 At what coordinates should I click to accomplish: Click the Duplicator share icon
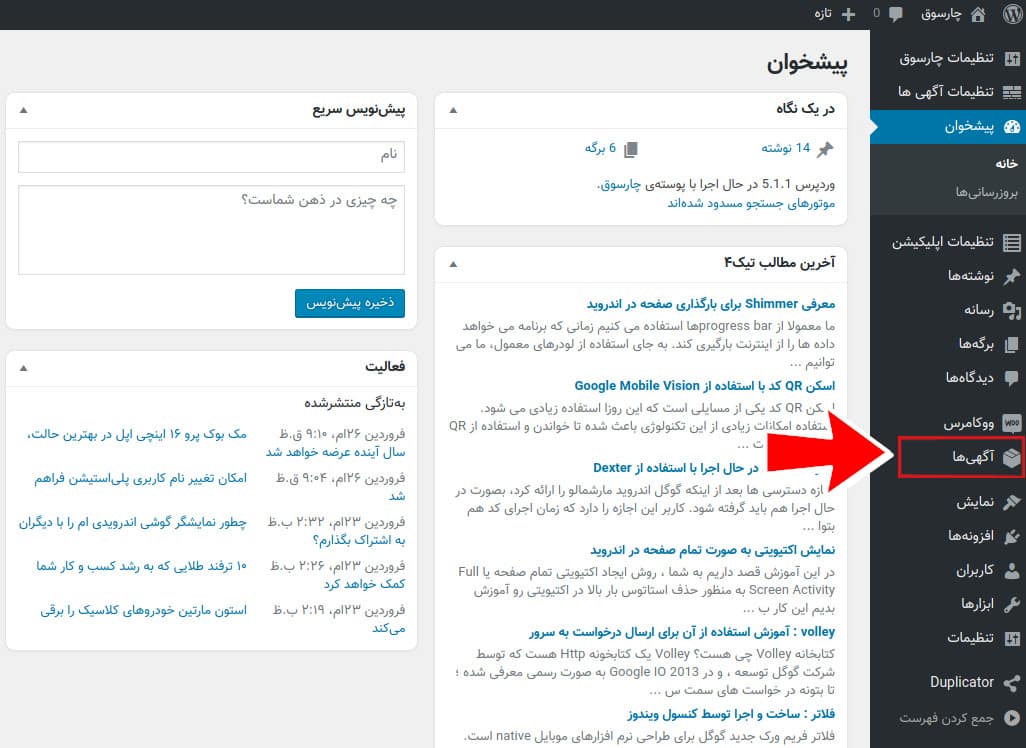click(1012, 683)
